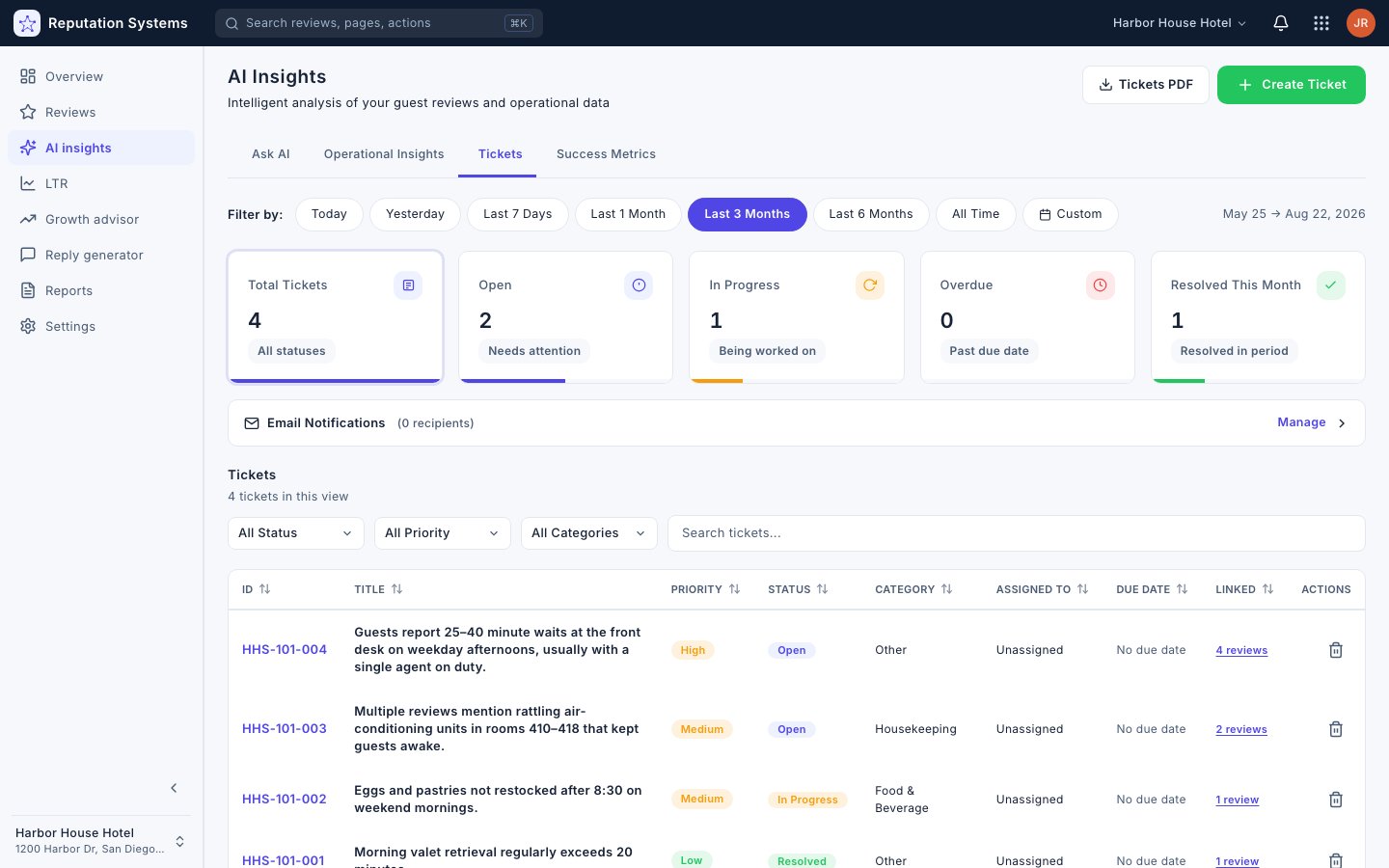Viewport: 1389px width, 868px height.
Task: Switch to the Operational Insights tab
Action: coord(384,154)
